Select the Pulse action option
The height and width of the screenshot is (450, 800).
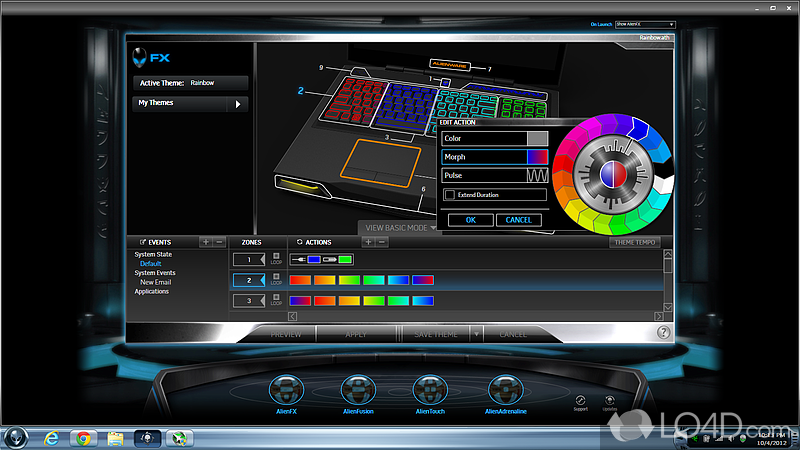point(495,175)
